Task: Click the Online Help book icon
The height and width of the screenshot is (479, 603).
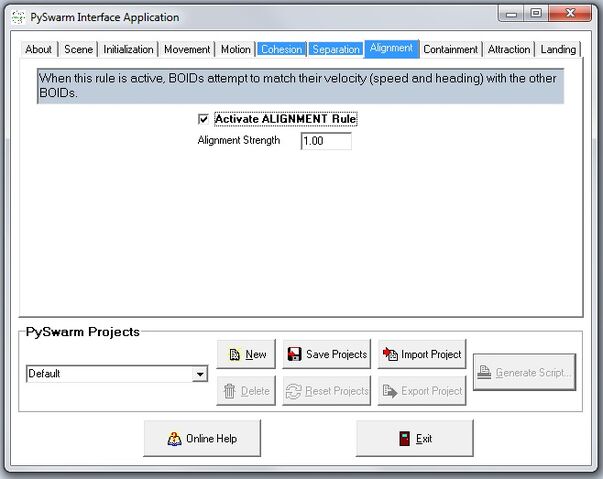Action: 175,439
